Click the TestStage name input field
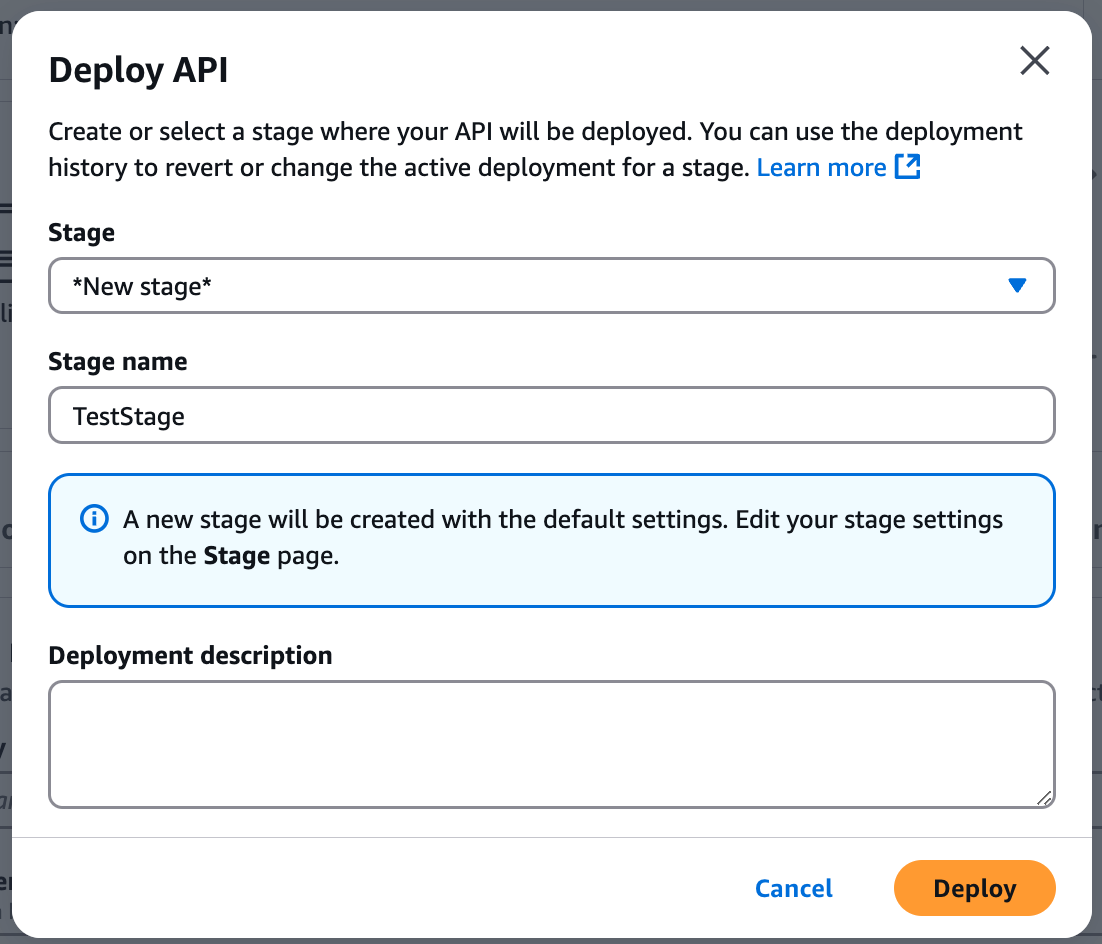The image size is (1102, 944). click(550, 415)
